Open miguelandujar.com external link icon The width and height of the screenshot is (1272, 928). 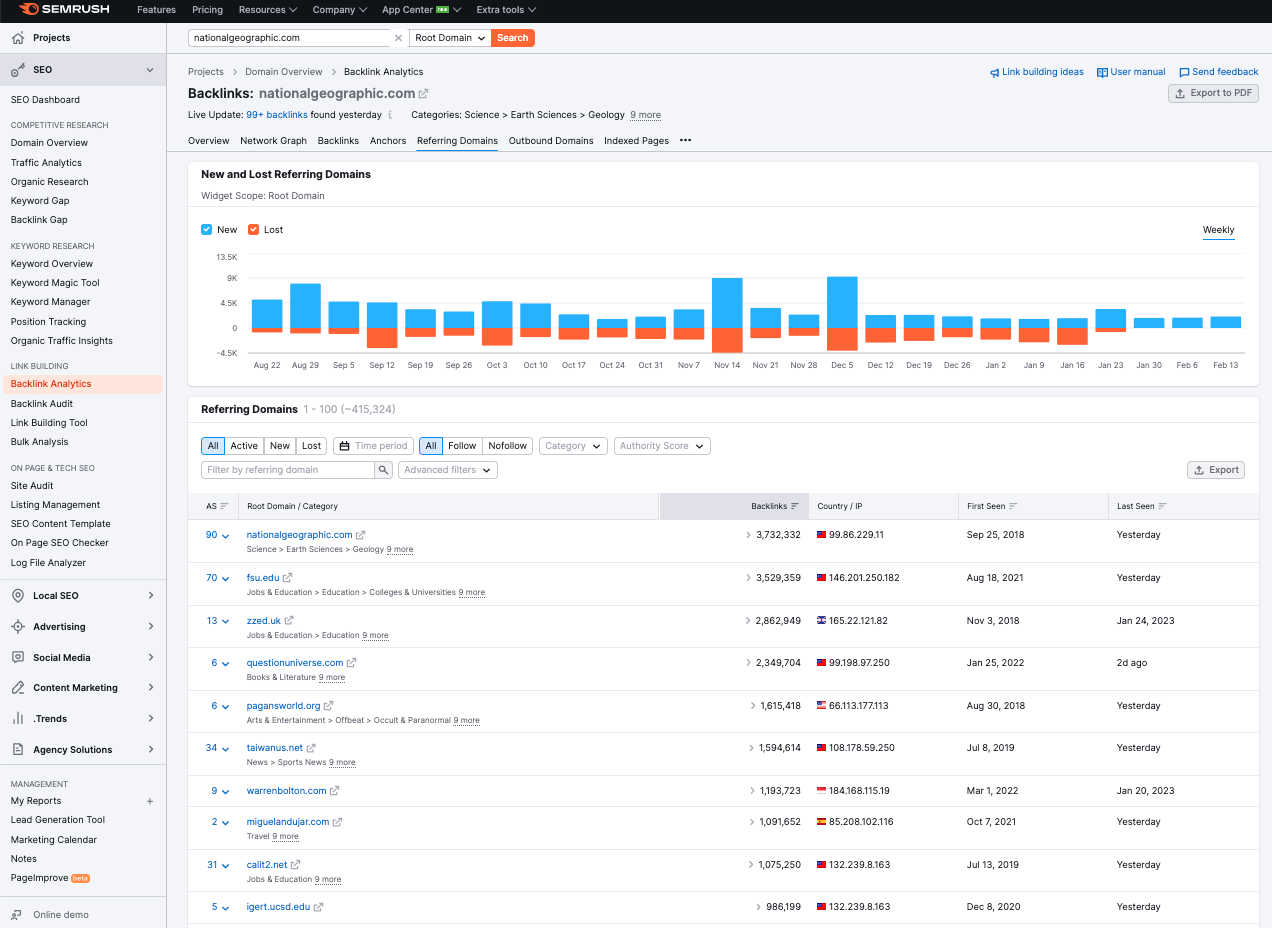click(x=338, y=822)
